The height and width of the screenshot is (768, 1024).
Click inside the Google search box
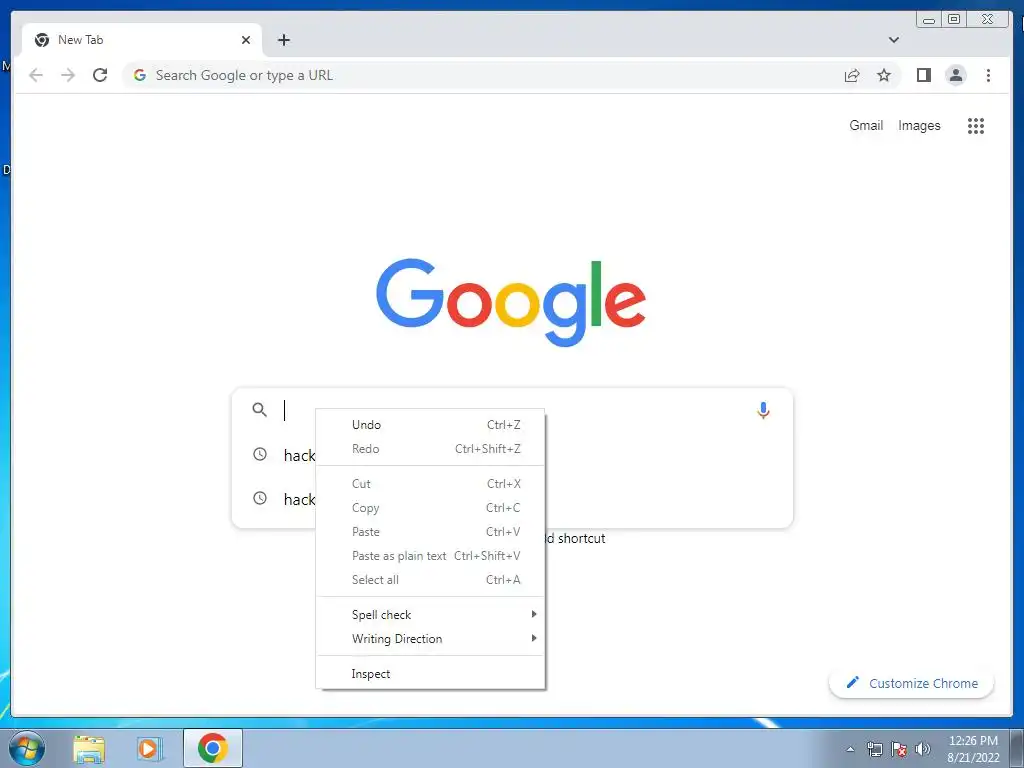[x=512, y=410]
